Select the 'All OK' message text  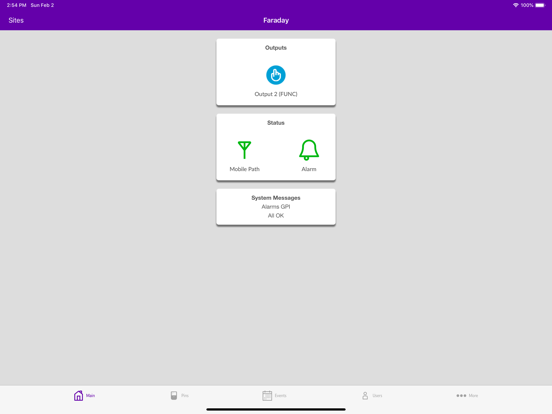pos(276,215)
